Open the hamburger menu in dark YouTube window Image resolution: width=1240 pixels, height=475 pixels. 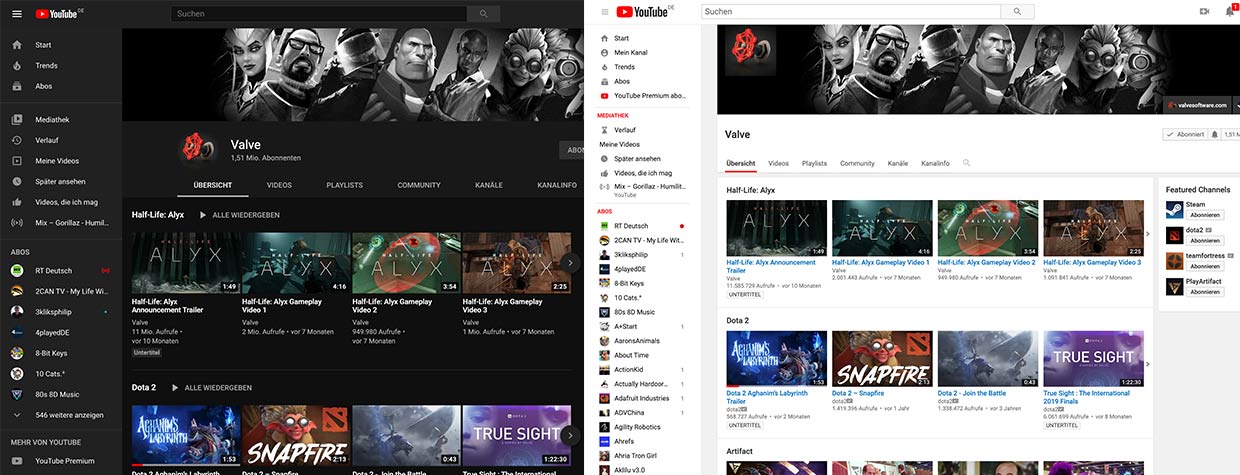[x=17, y=14]
